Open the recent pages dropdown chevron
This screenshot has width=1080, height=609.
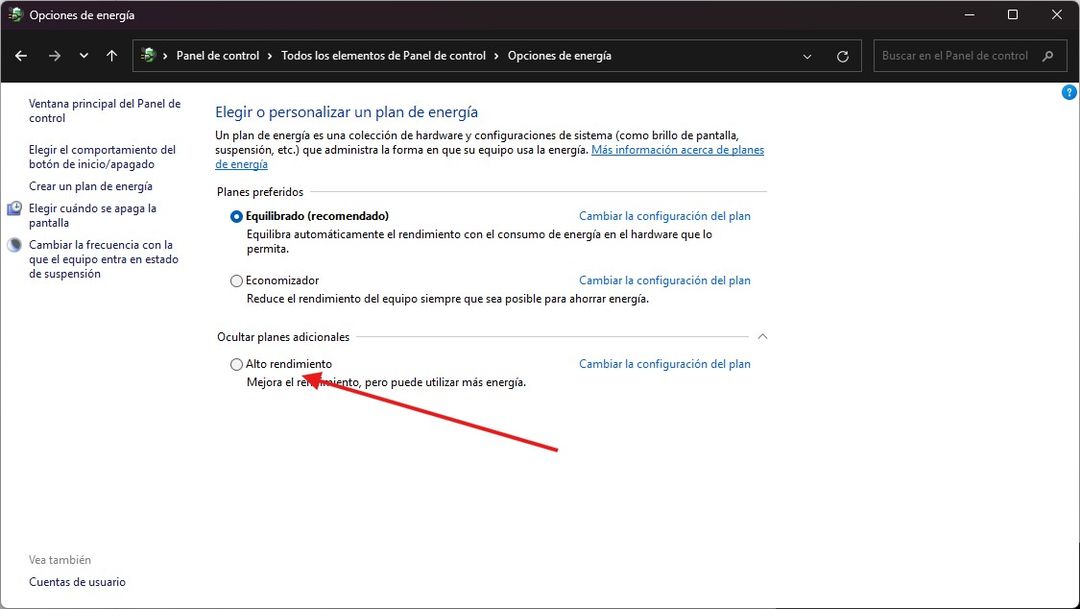pos(84,55)
